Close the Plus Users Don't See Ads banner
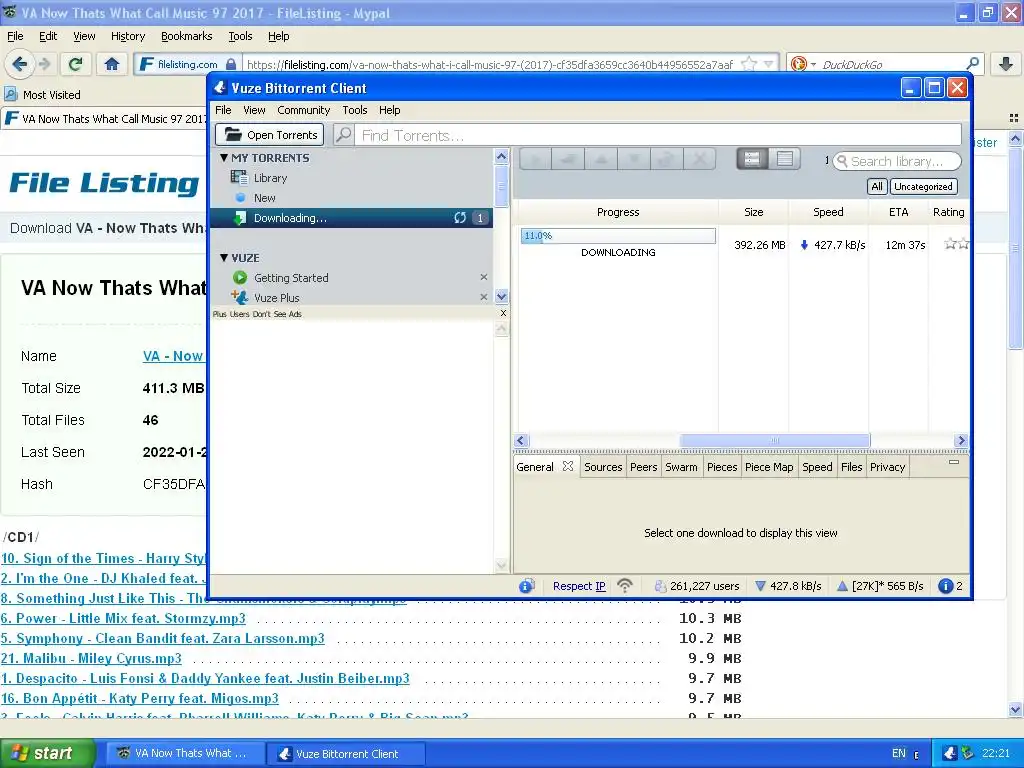Viewport: 1024px width, 768px height. (x=503, y=313)
